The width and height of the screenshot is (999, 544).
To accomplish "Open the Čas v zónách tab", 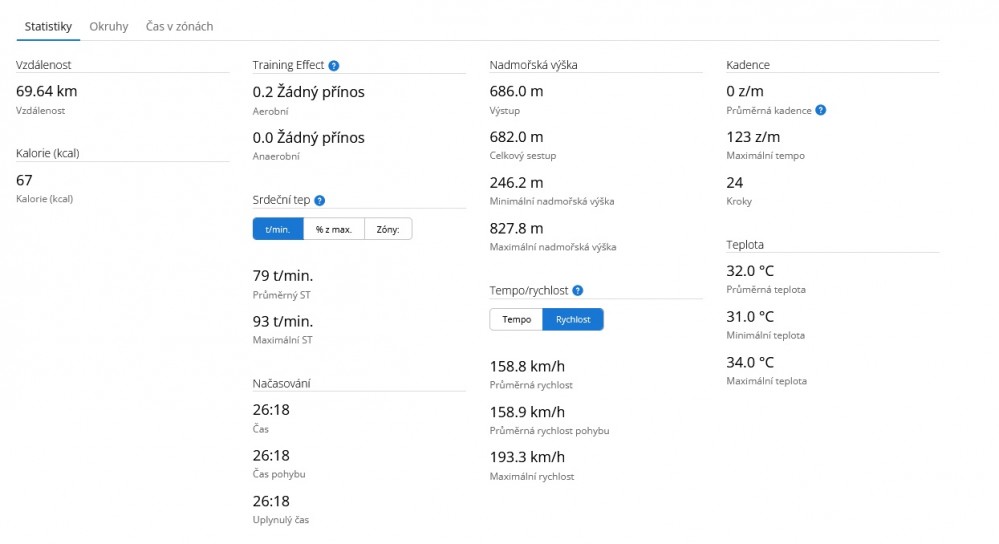I will click(179, 27).
